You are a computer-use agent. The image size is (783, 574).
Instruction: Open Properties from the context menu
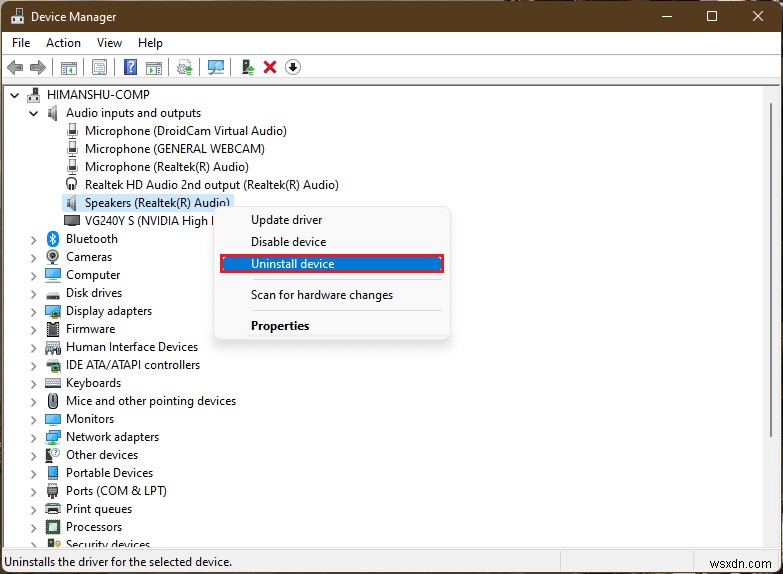[332, 326]
